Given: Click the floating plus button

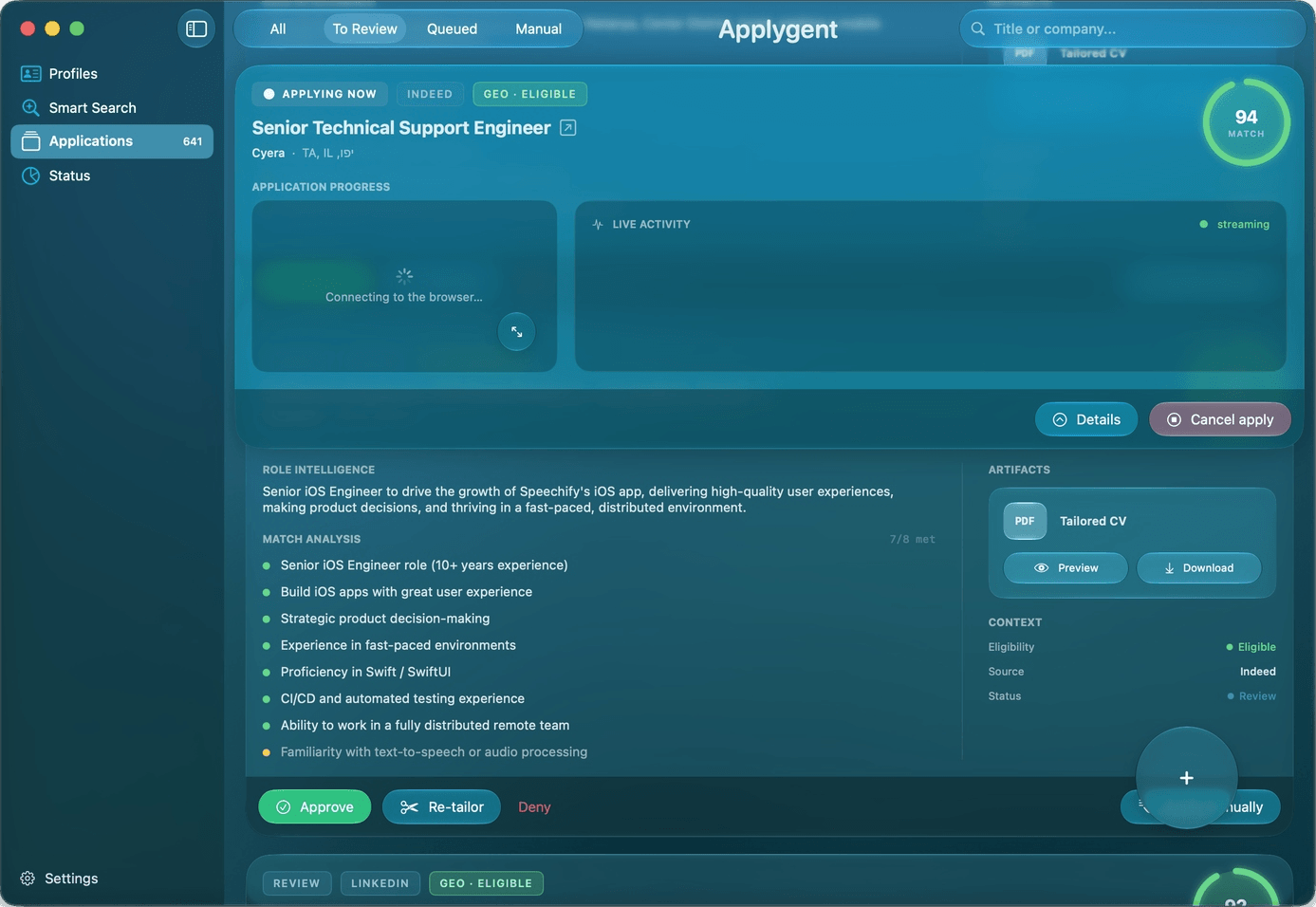Looking at the screenshot, I should pyautogui.click(x=1186, y=778).
